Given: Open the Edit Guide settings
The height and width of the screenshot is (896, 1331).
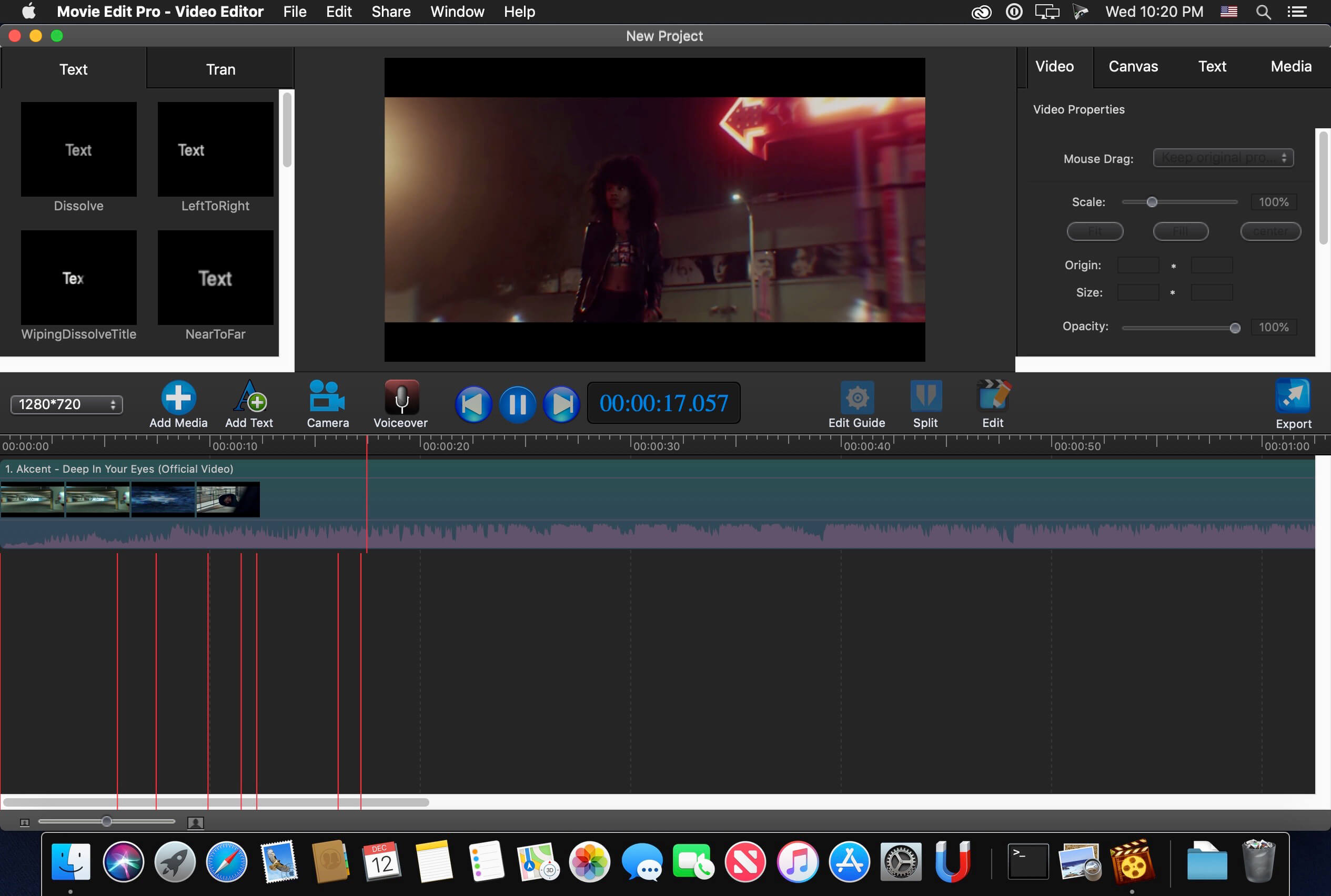Looking at the screenshot, I should 856,397.
